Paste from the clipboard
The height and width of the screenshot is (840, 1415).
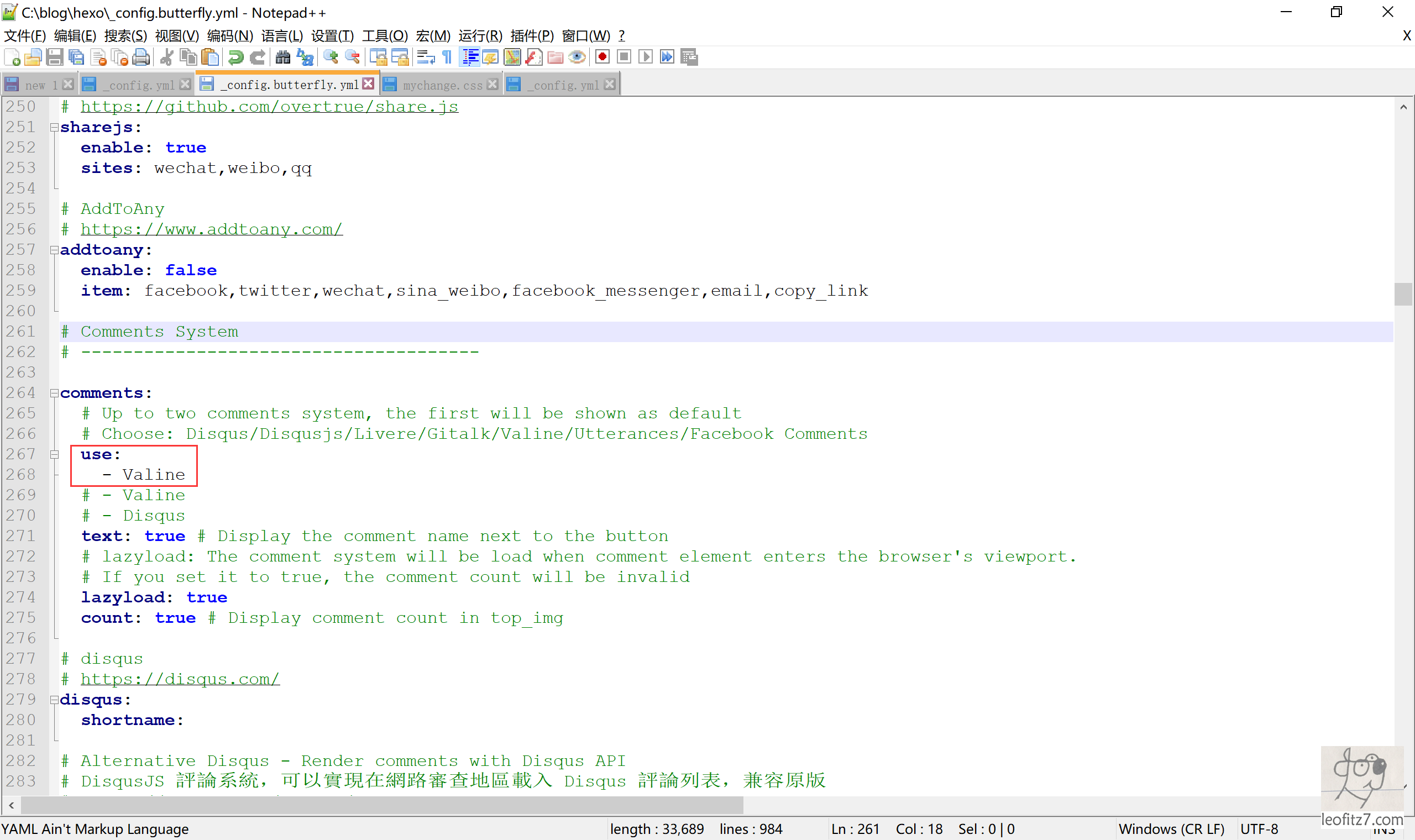click(211, 56)
